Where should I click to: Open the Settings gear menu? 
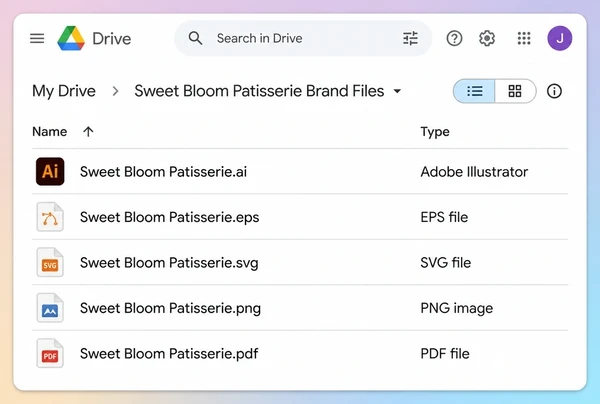tap(487, 38)
